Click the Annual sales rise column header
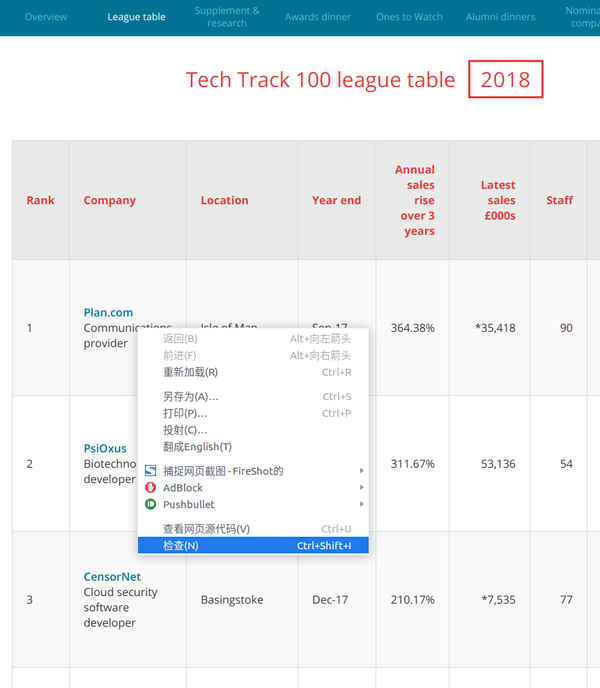The height and width of the screenshot is (688, 600). point(415,201)
